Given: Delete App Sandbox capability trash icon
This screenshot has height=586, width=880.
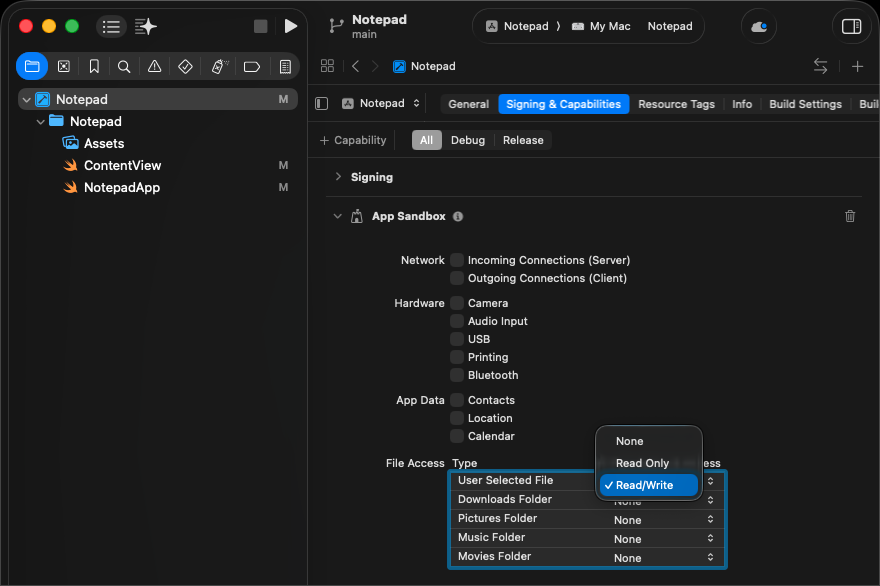Looking at the screenshot, I should (x=850, y=216).
